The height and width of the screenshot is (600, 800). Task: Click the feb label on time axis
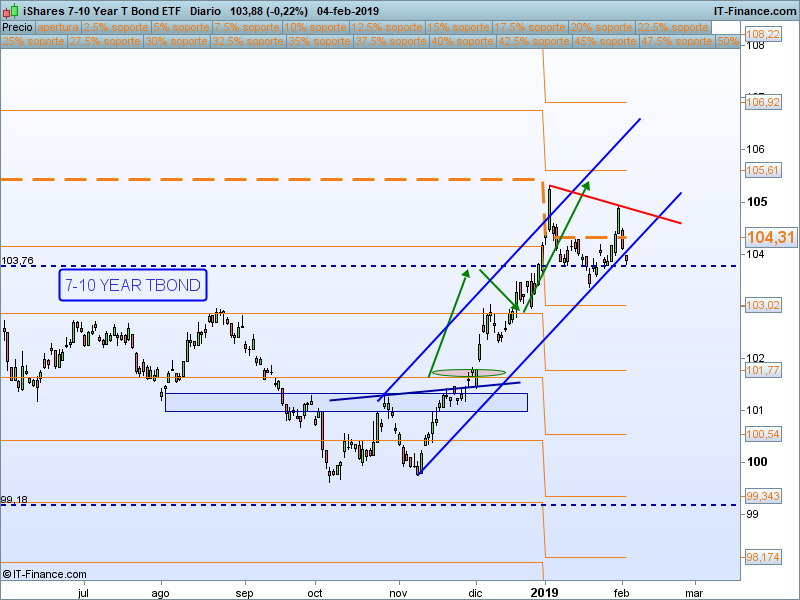621,593
